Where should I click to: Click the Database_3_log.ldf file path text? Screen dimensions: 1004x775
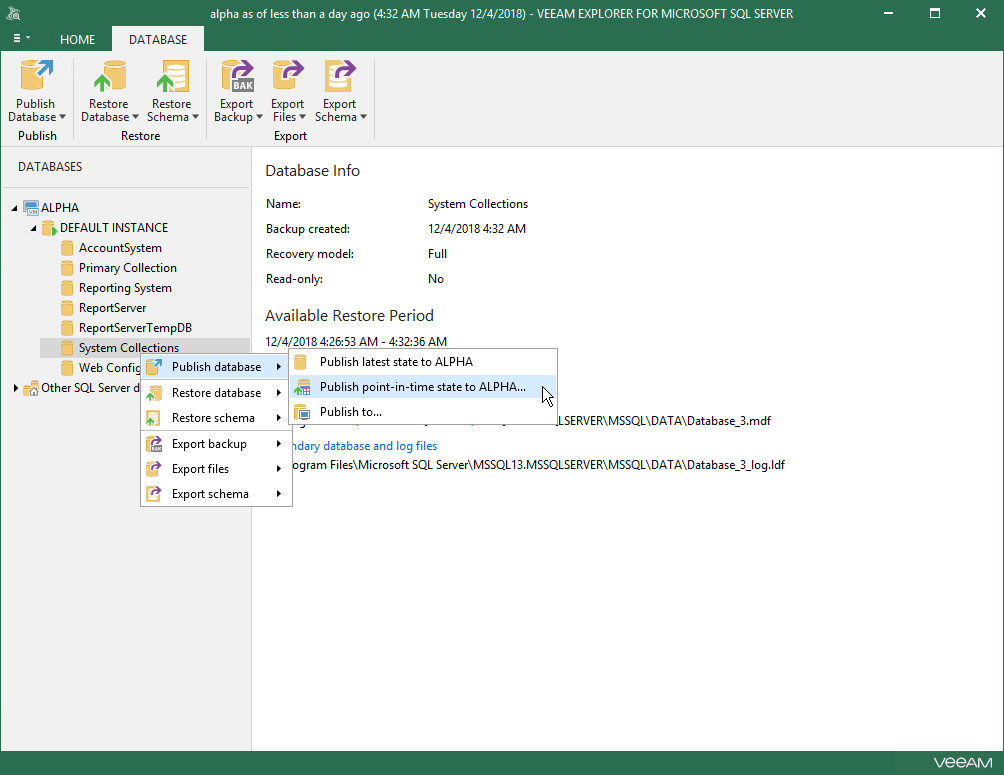(x=538, y=465)
